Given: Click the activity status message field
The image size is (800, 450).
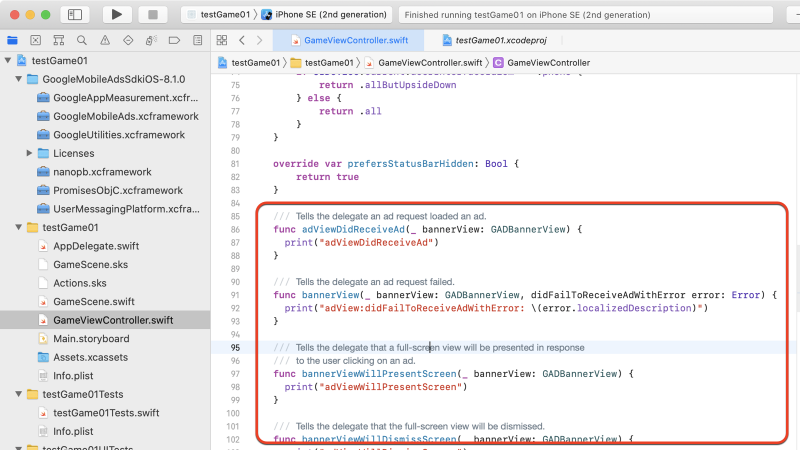Looking at the screenshot, I should (586, 14).
